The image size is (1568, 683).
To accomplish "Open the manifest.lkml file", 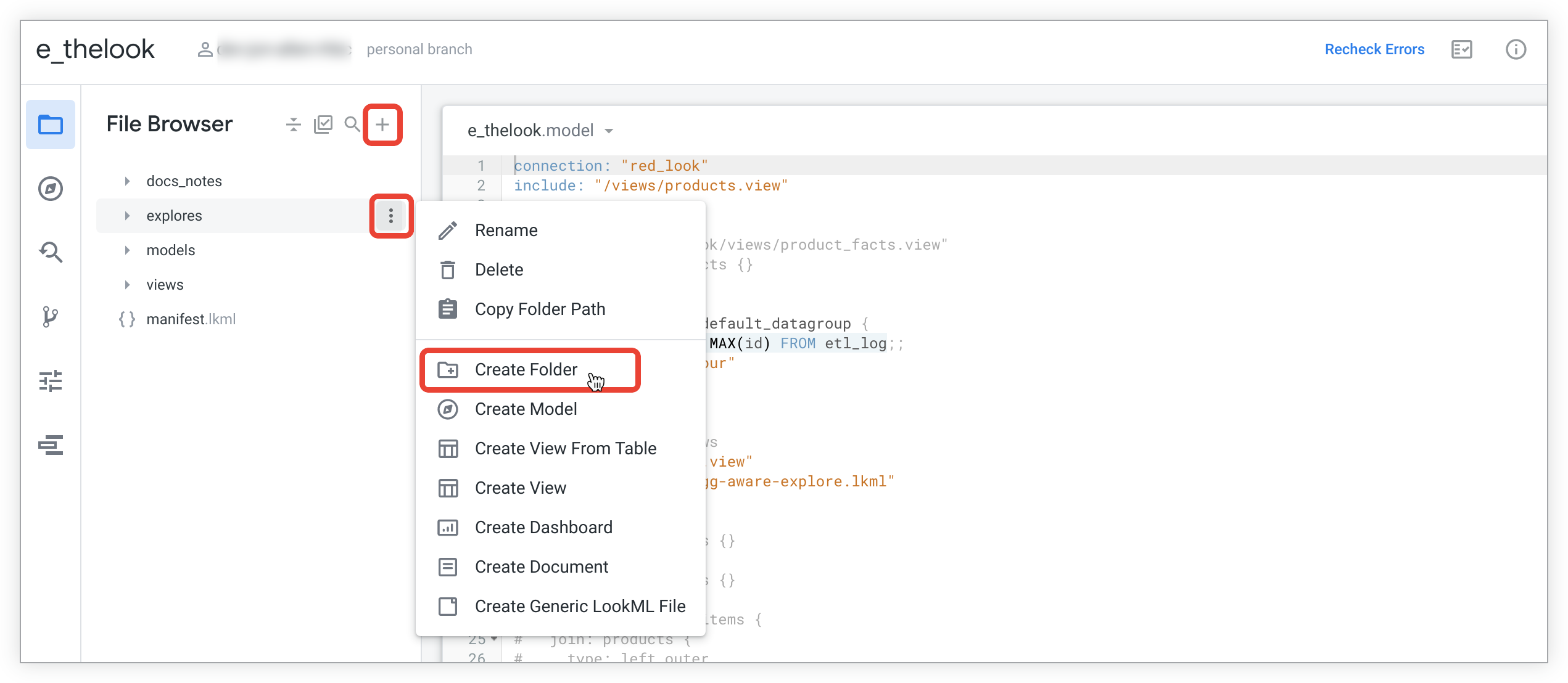I will (191, 319).
